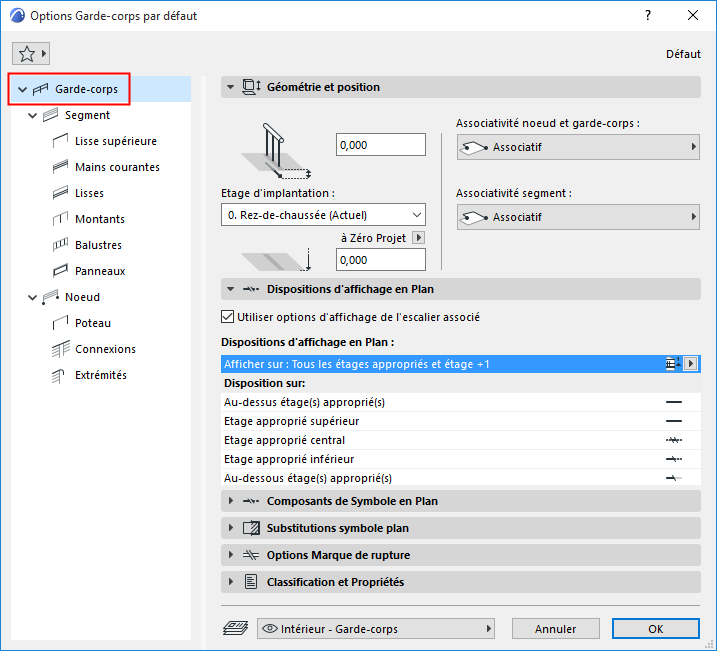
Task: Collapse Dispositions d'affichage en Plan panel
Action: click(230, 289)
